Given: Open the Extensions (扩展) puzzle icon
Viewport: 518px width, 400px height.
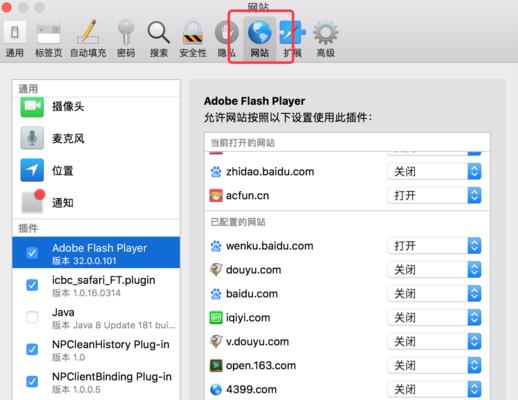Looking at the screenshot, I should [292, 32].
